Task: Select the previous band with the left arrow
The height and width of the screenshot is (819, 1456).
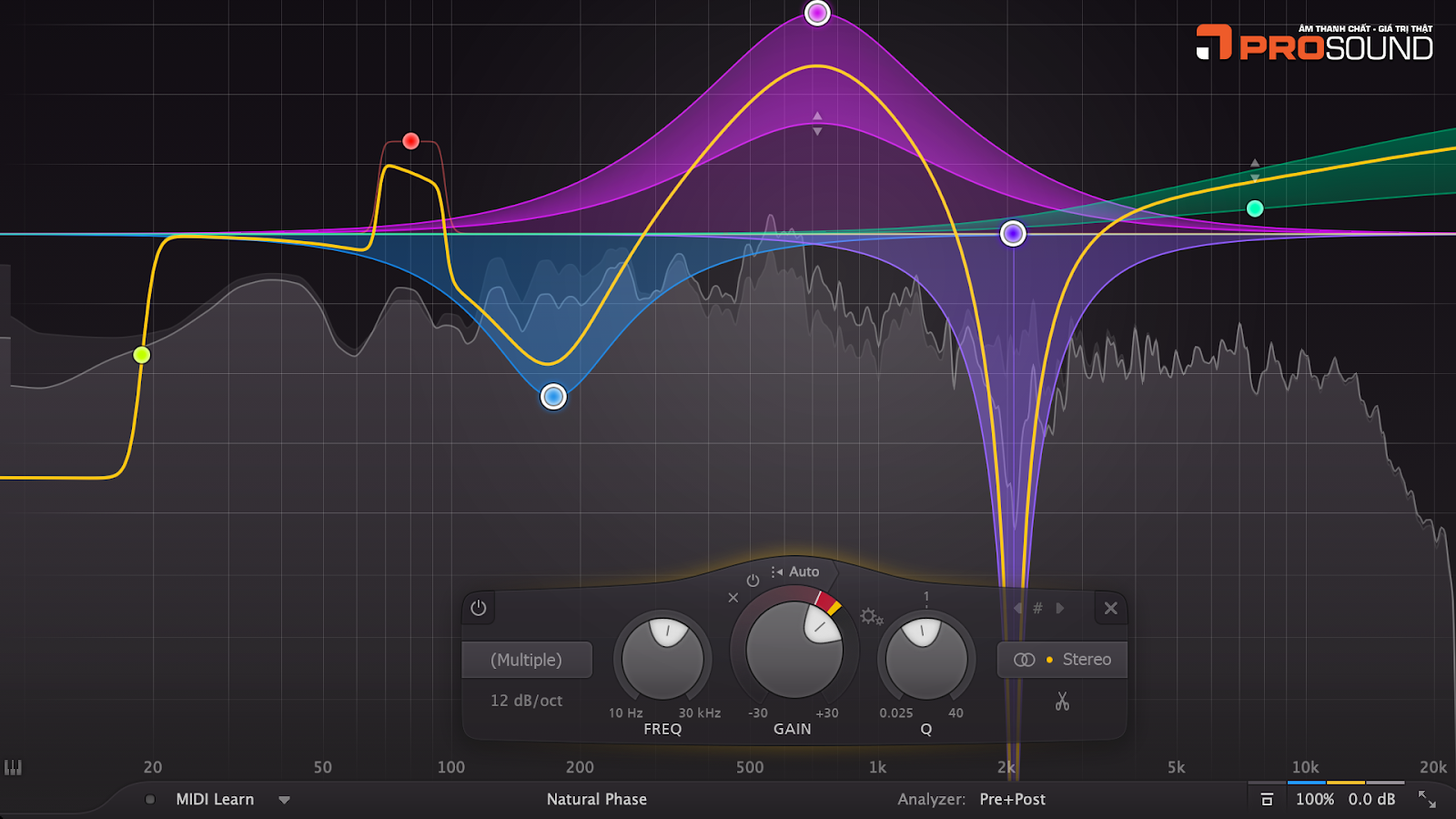Action: [x=1017, y=608]
